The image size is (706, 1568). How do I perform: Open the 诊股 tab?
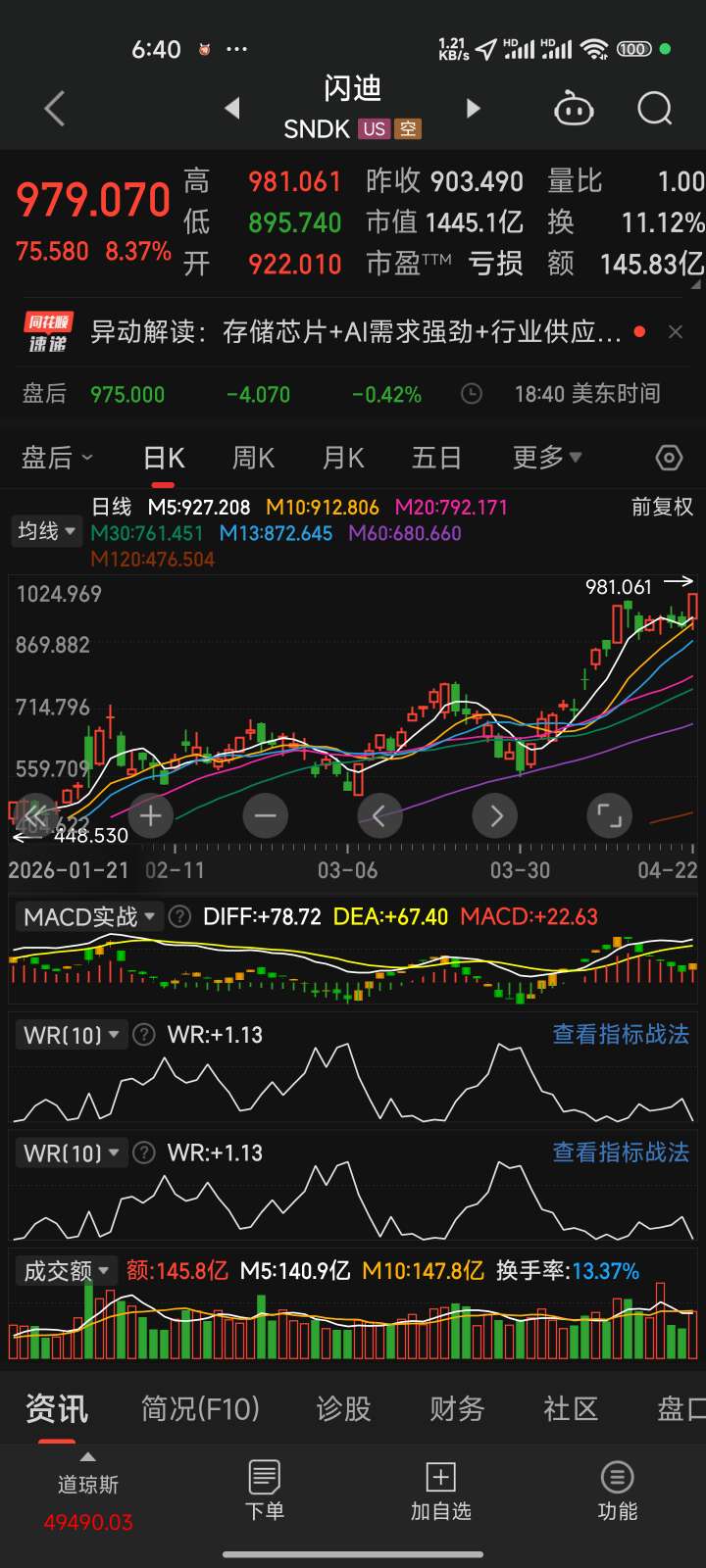click(343, 1409)
